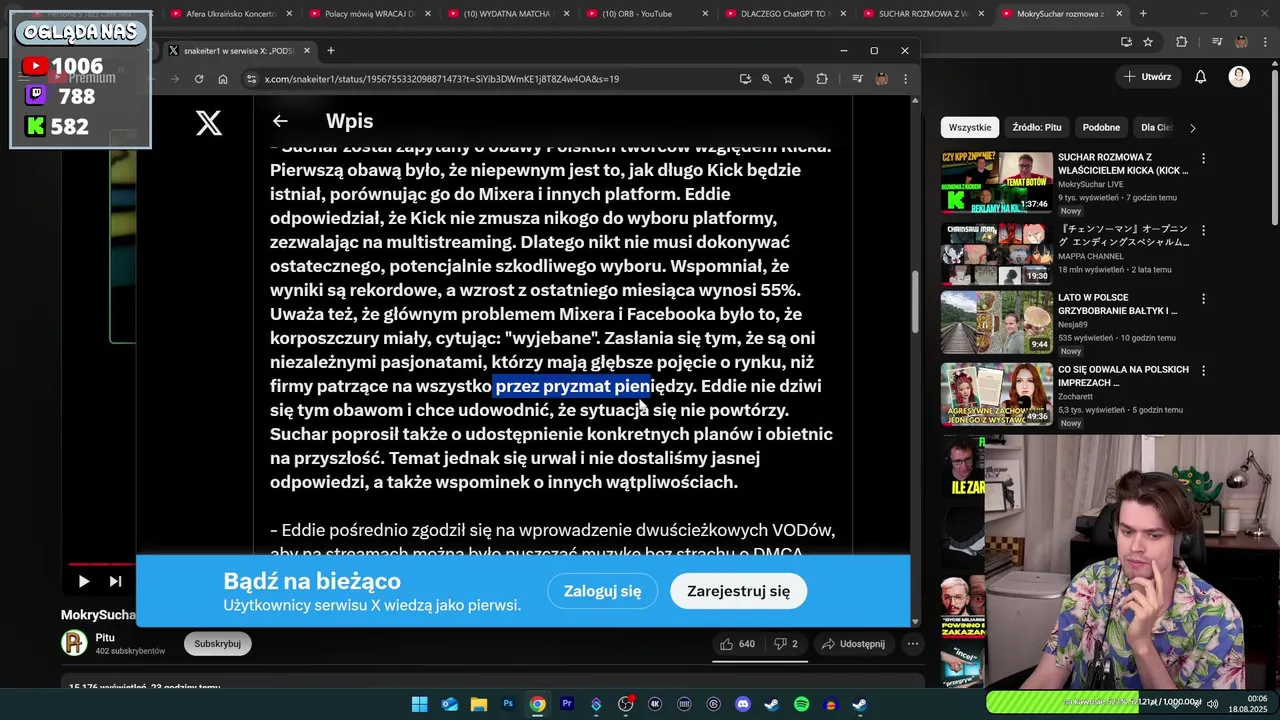Open Discord from the taskbar
1280x720 pixels.
(743, 704)
